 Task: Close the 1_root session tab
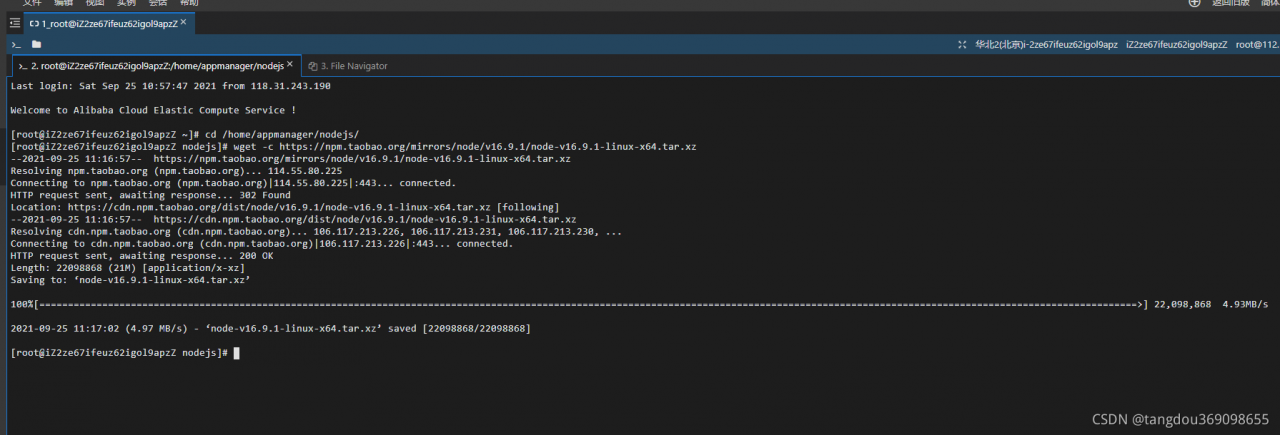pyautogui.click(x=184, y=21)
